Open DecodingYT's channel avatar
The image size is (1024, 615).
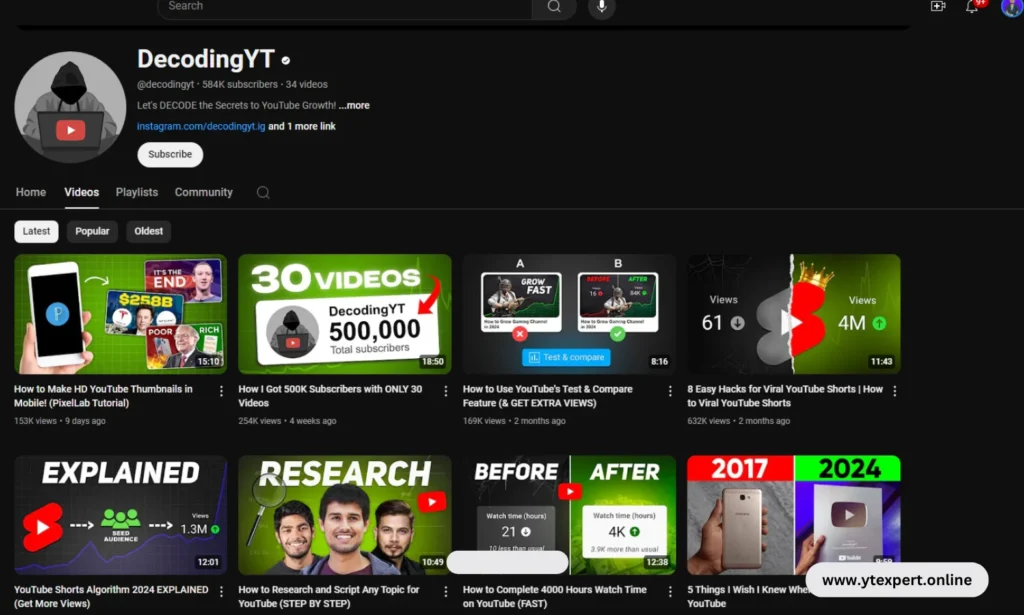(70, 105)
